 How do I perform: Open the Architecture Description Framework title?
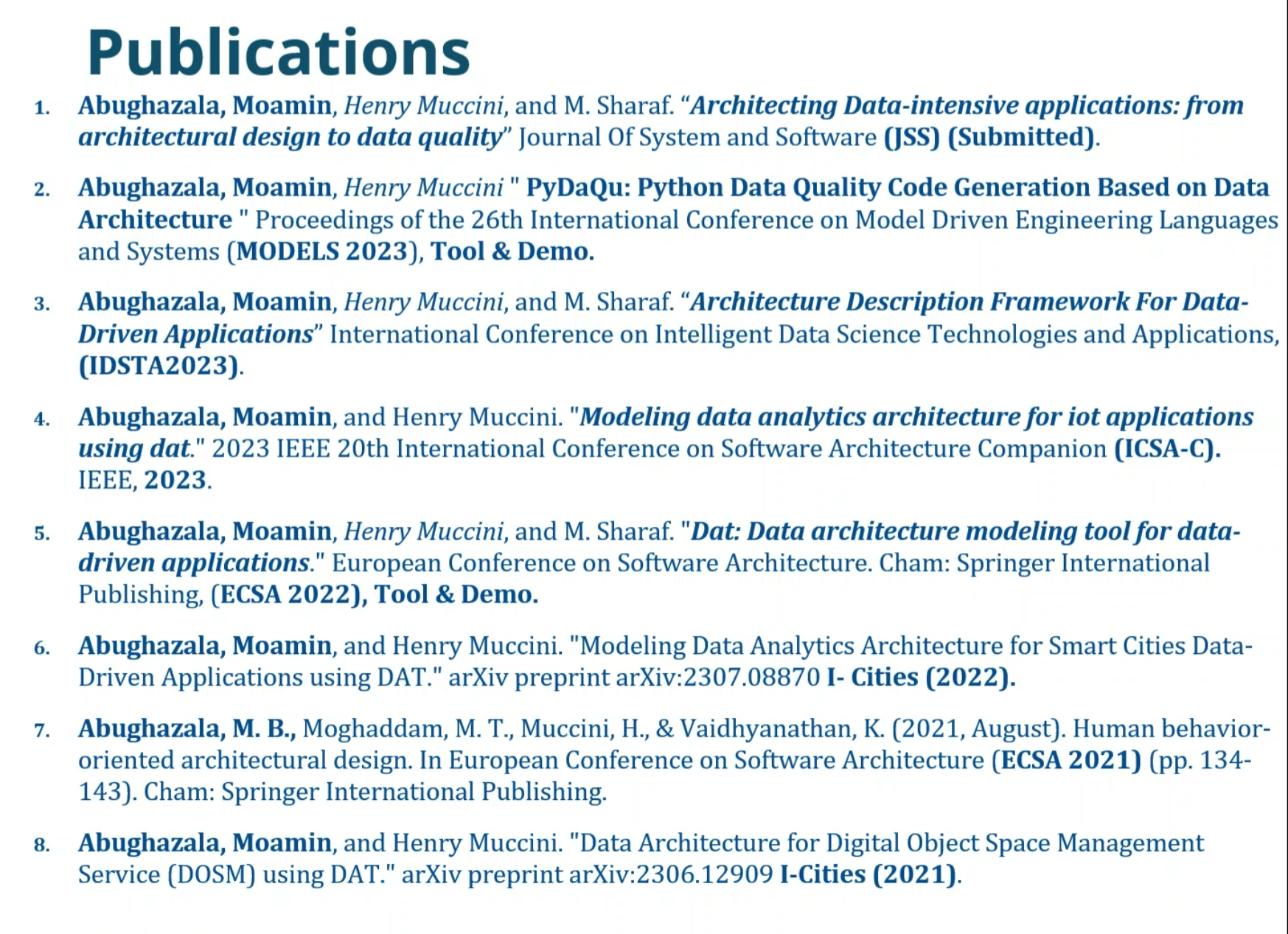pyautogui.click(x=664, y=318)
